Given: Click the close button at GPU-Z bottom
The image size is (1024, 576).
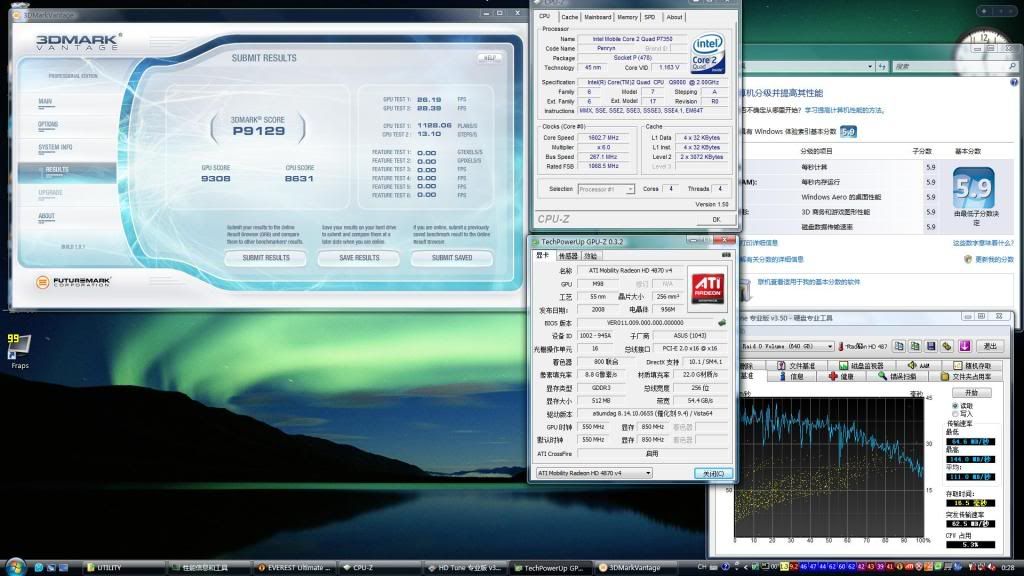Looking at the screenshot, I should coord(713,473).
